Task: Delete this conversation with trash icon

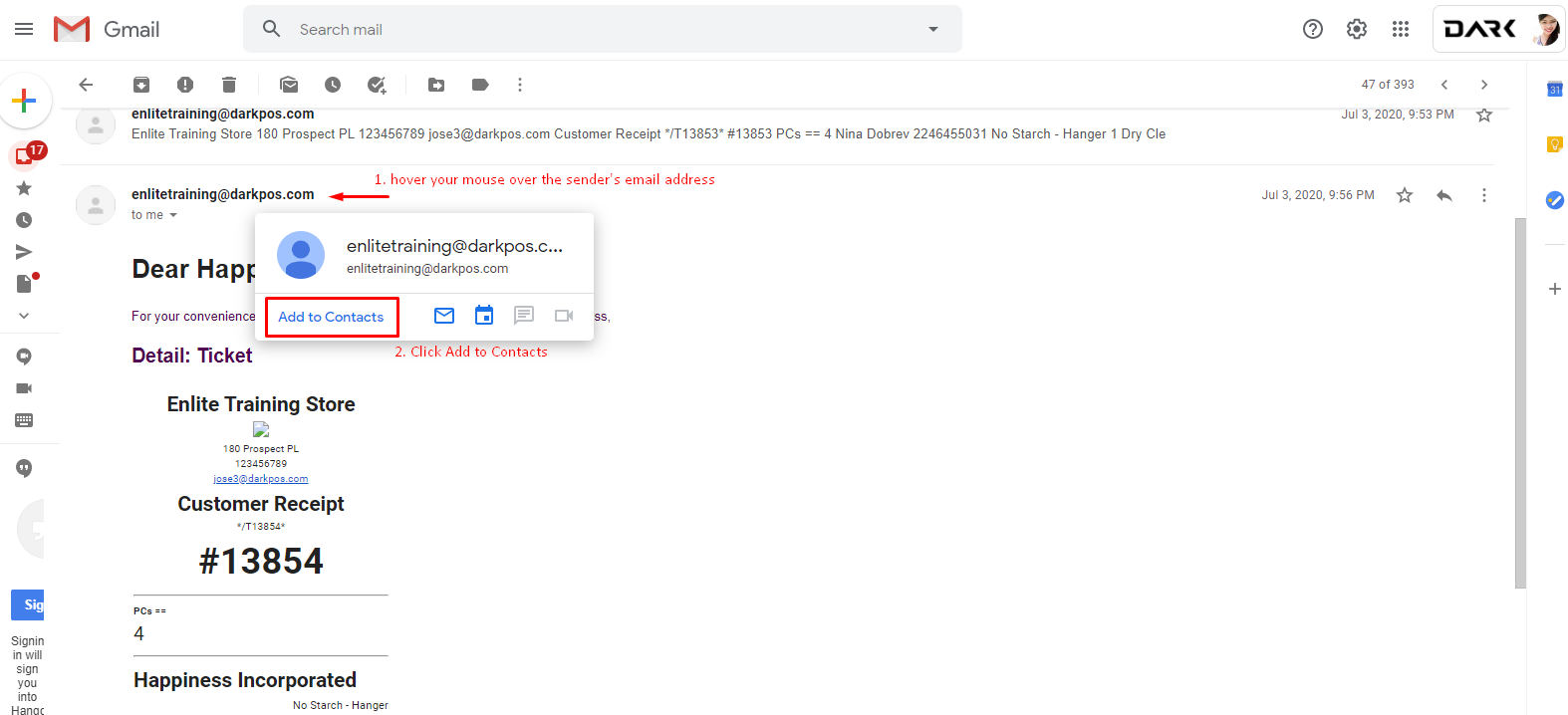Action: coord(229,85)
